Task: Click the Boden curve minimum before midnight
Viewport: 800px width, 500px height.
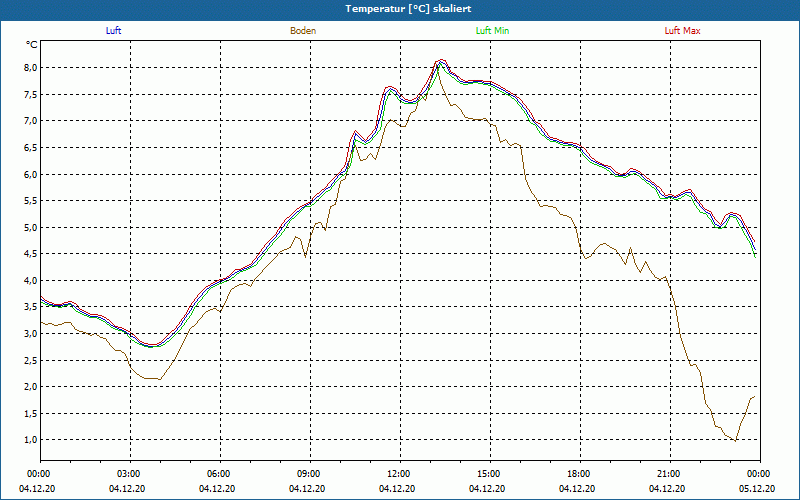Action: (735, 440)
